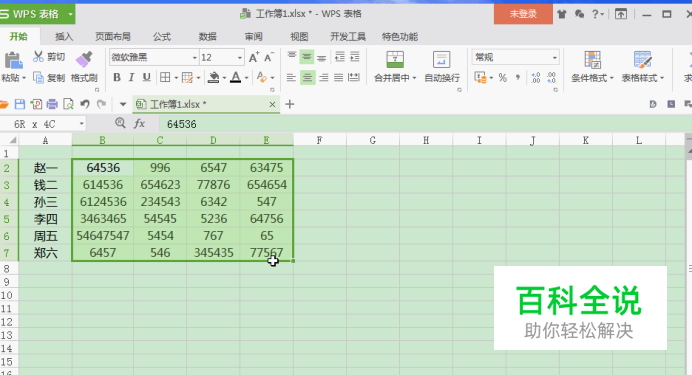Click the Print icon in quick toolbar
This screenshot has width=692, height=375.
click(52, 104)
